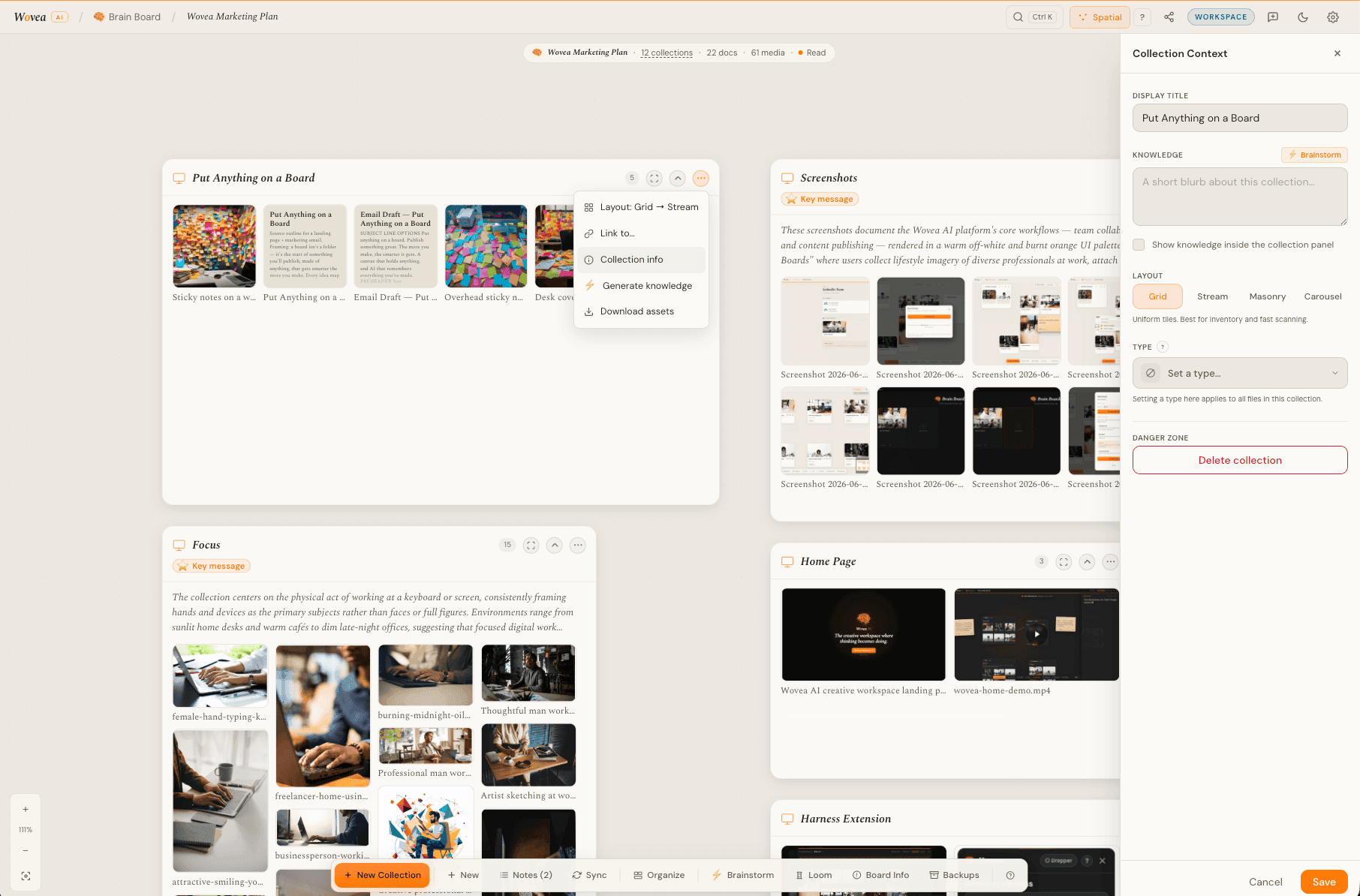This screenshot has width=1360, height=896.
Task: Click Cancel in the context panel
Action: pyautogui.click(x=1265, y=882)
